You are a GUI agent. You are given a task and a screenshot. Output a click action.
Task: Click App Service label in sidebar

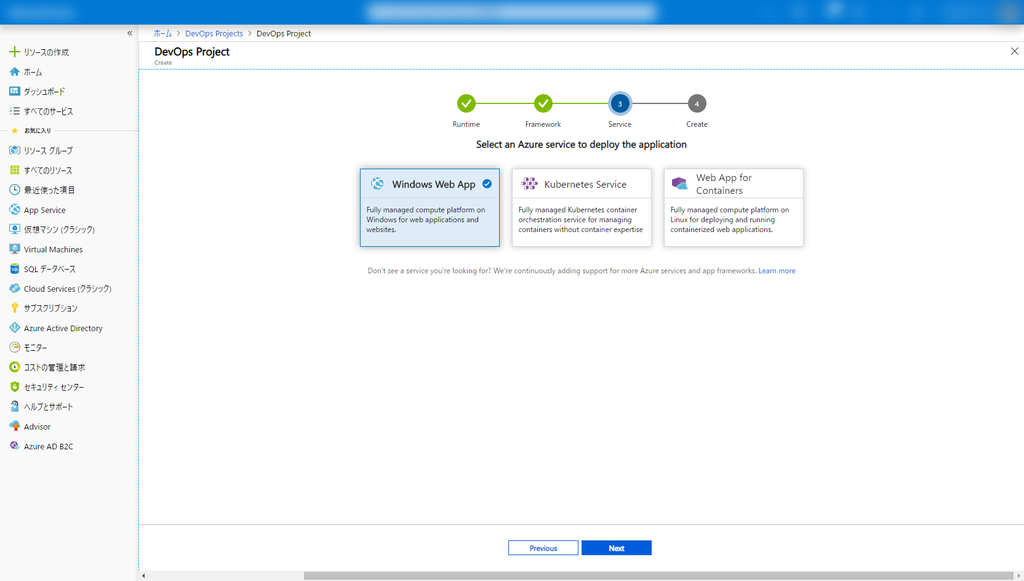tap(44, 210)
